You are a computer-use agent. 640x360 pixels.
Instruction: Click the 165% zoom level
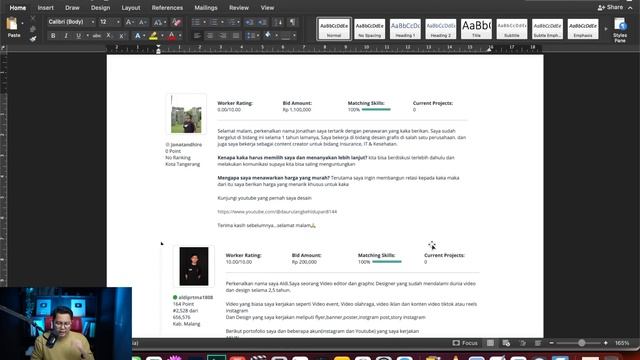(622, 343)
